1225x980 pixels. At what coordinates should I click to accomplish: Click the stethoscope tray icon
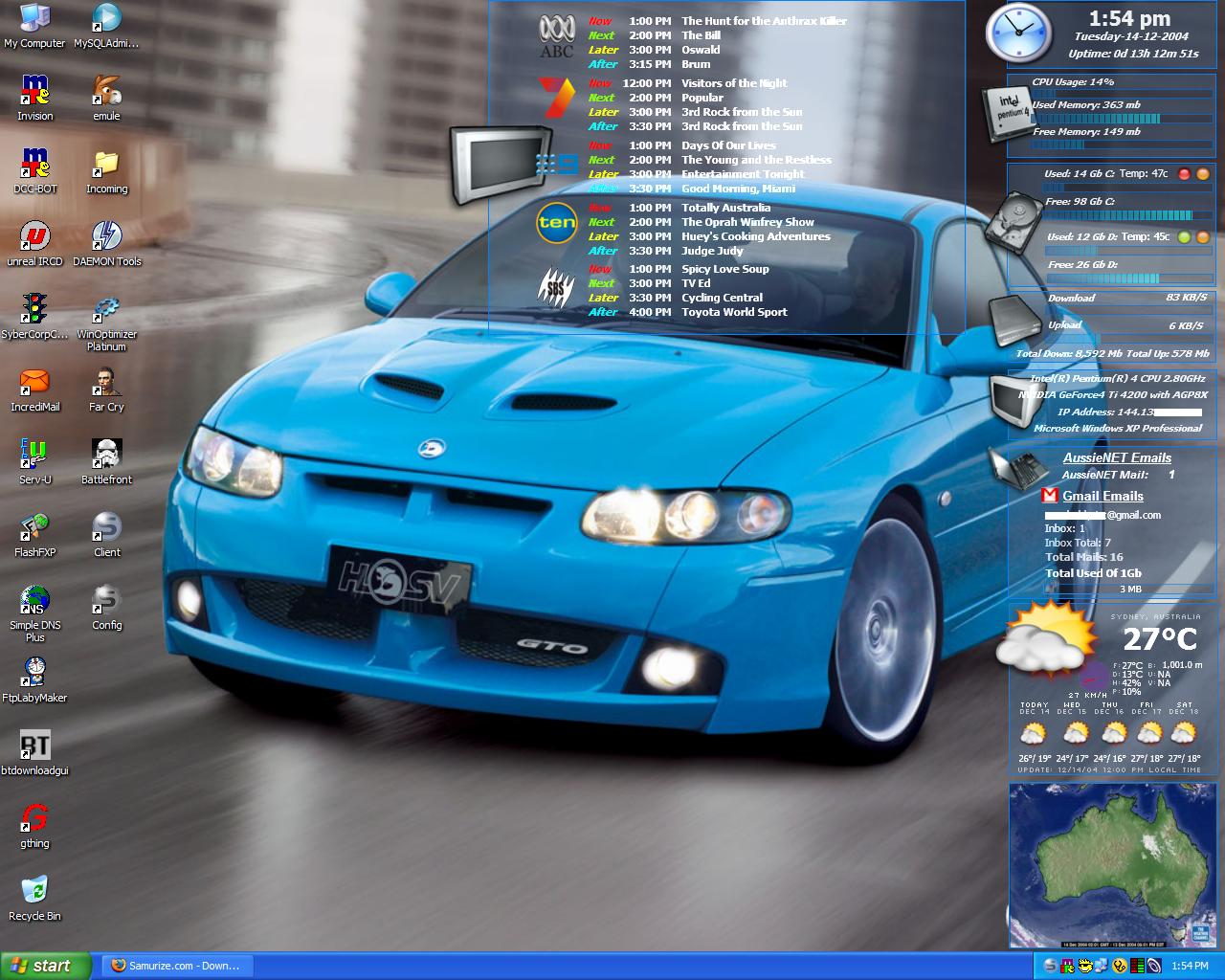click(x=1120, y=966)
